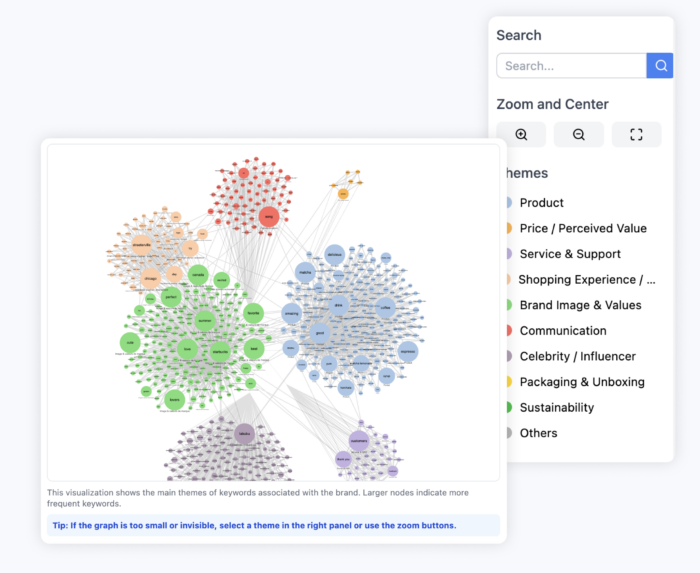Choose the Shopping Experience theme
This screenshot has height=573, width=700.
[586, 280]
